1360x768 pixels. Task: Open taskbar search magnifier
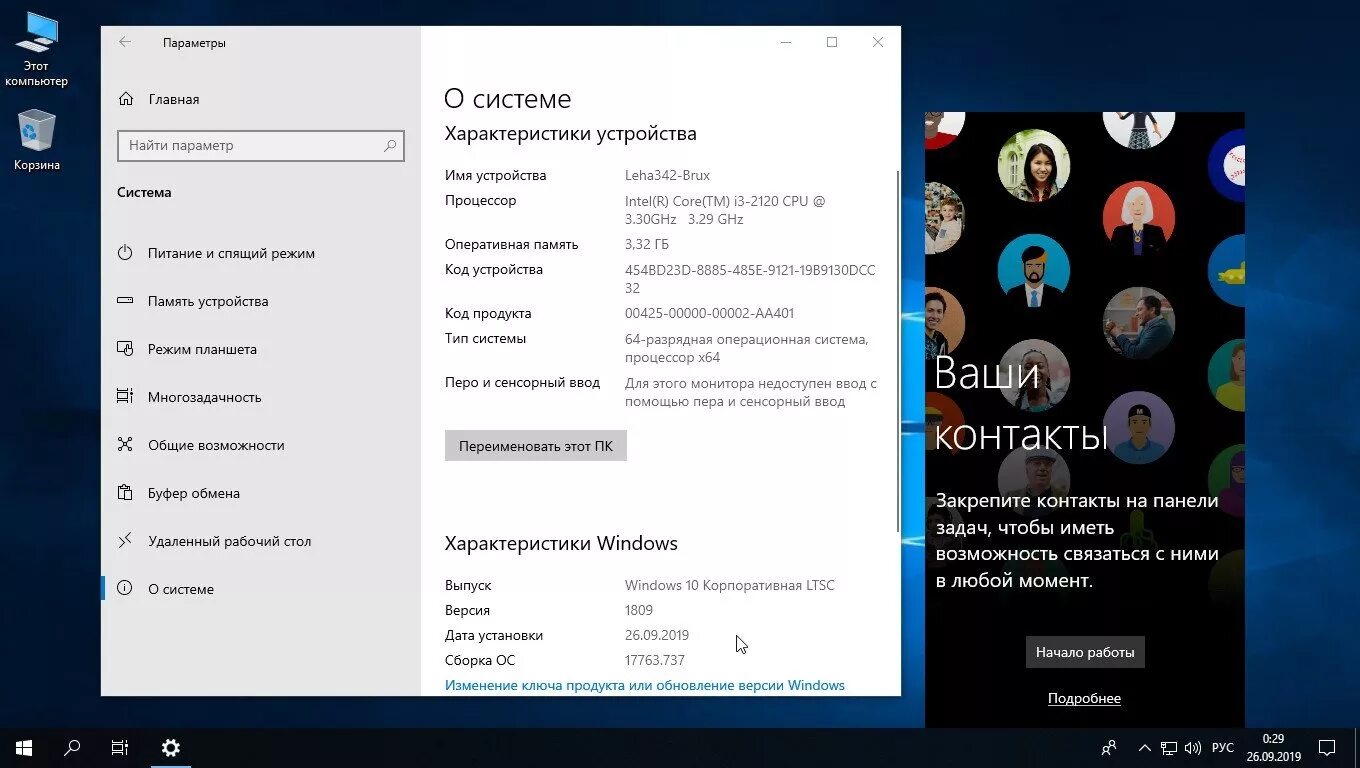click(72, 747)
